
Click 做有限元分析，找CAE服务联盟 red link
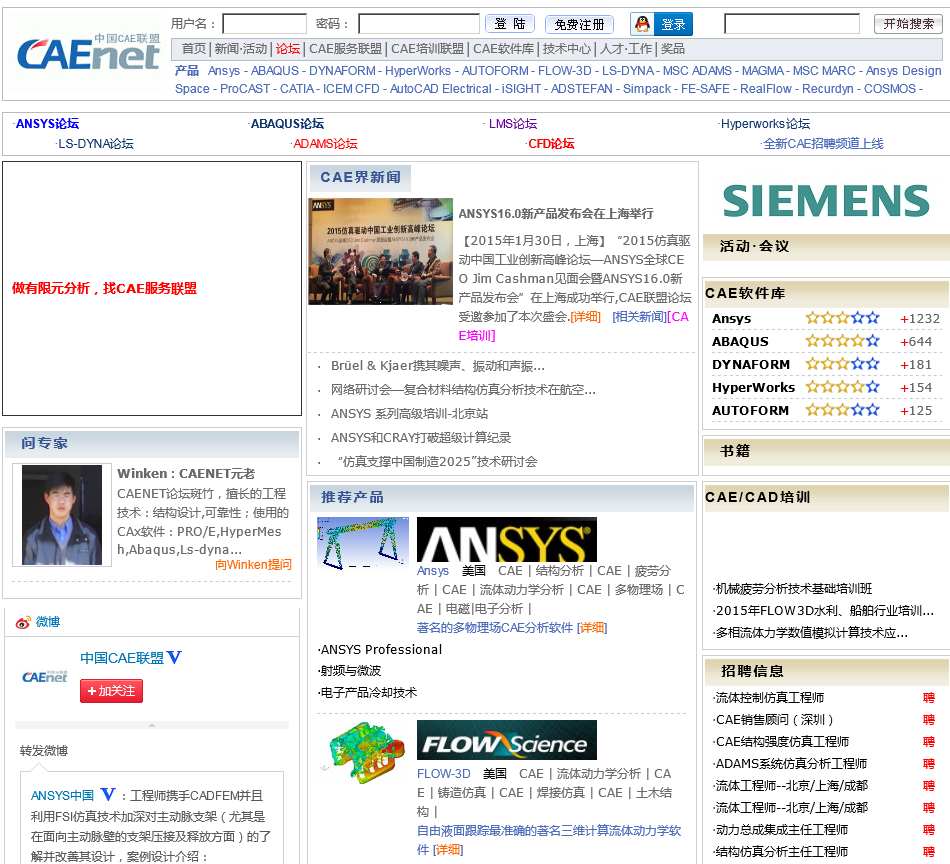click(x=104, y=288)
